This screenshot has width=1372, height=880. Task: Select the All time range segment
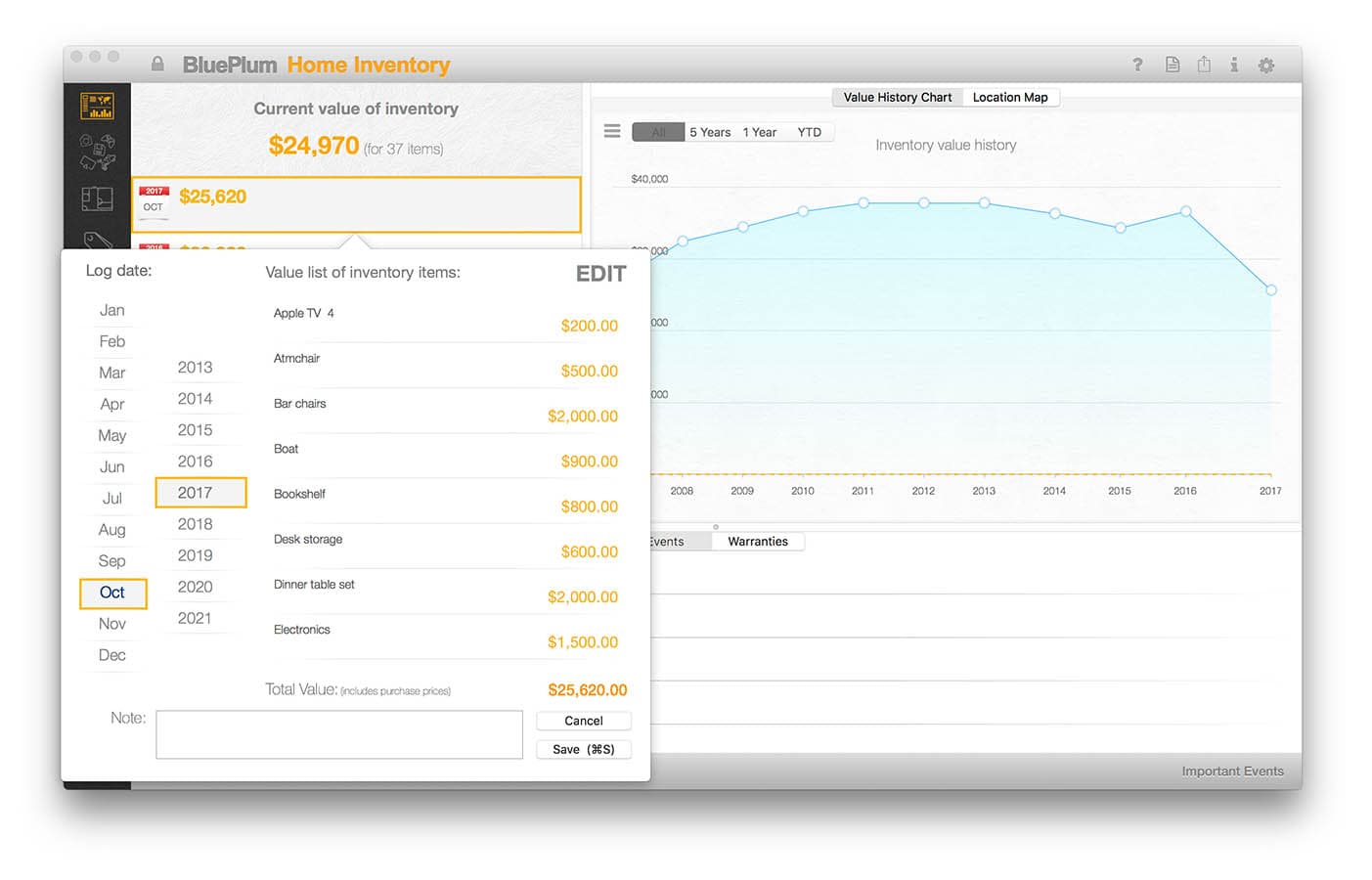point(658,132)
